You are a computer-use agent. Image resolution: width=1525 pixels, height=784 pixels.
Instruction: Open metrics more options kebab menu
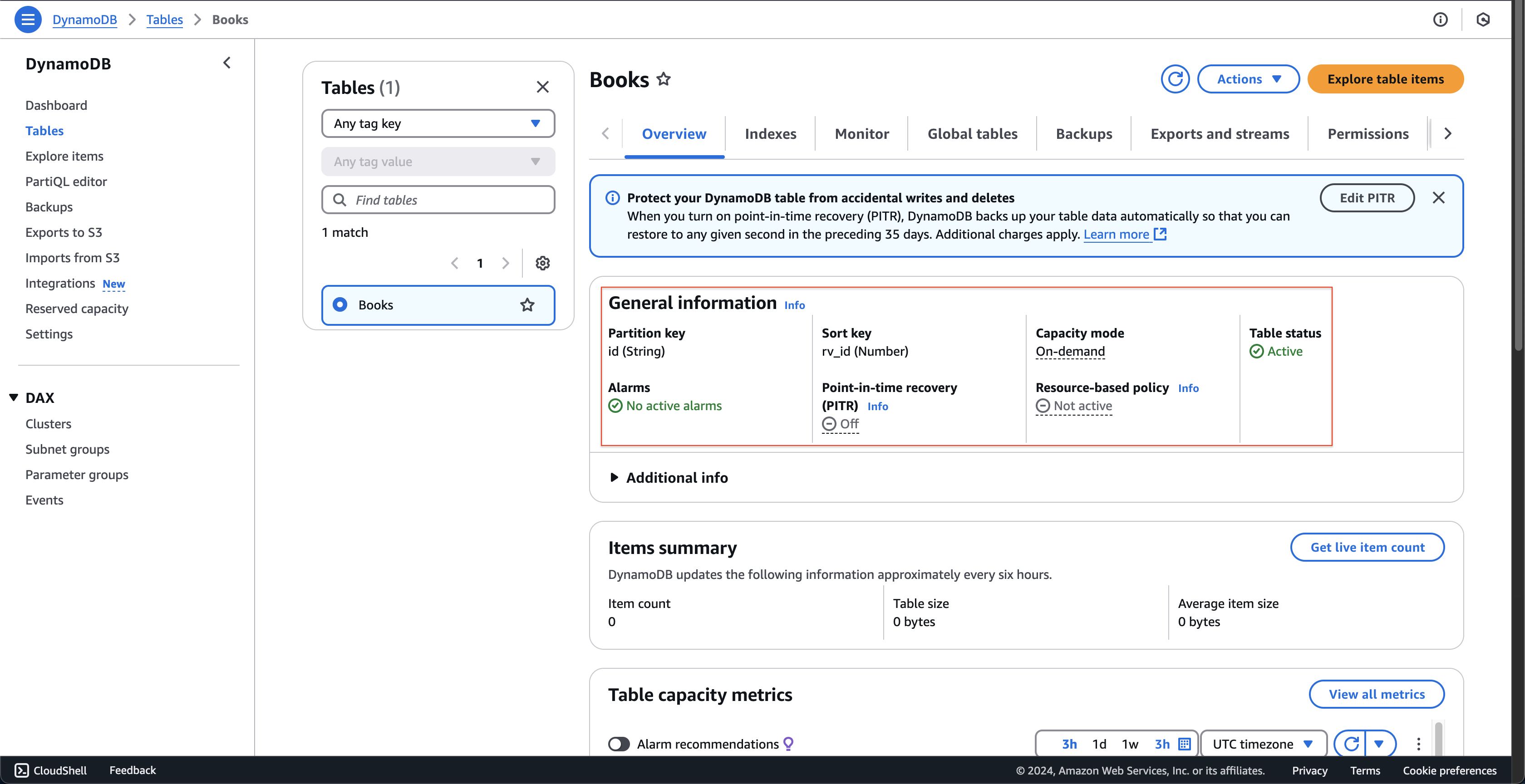tap(1418, 744)
